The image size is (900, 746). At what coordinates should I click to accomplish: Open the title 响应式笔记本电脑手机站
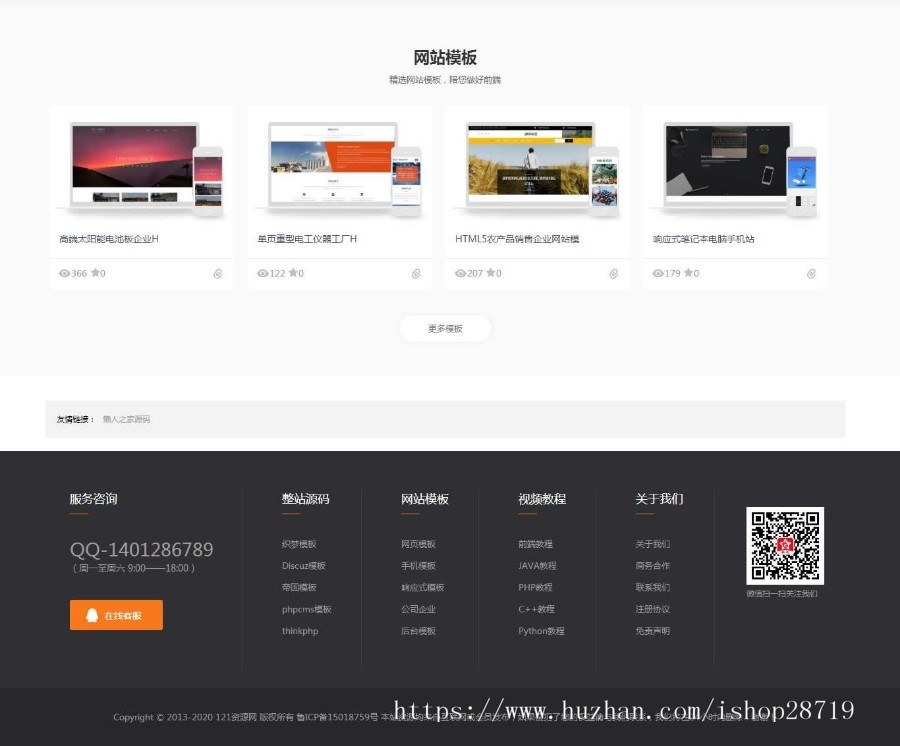coord(703,239)
